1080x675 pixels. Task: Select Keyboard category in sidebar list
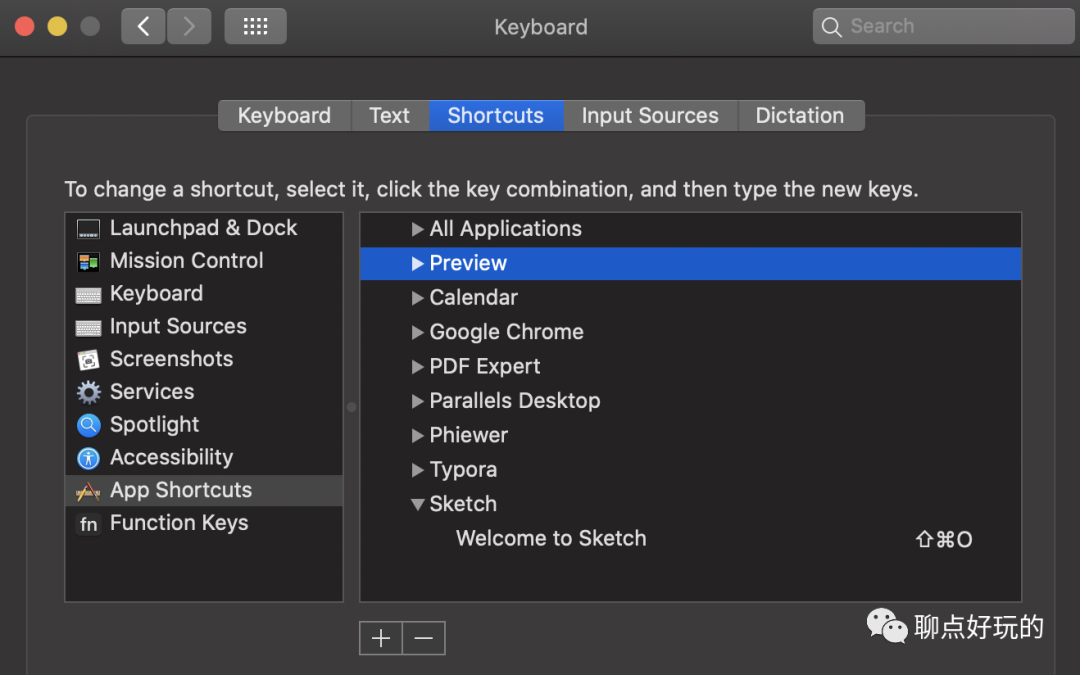pos(204,294)
